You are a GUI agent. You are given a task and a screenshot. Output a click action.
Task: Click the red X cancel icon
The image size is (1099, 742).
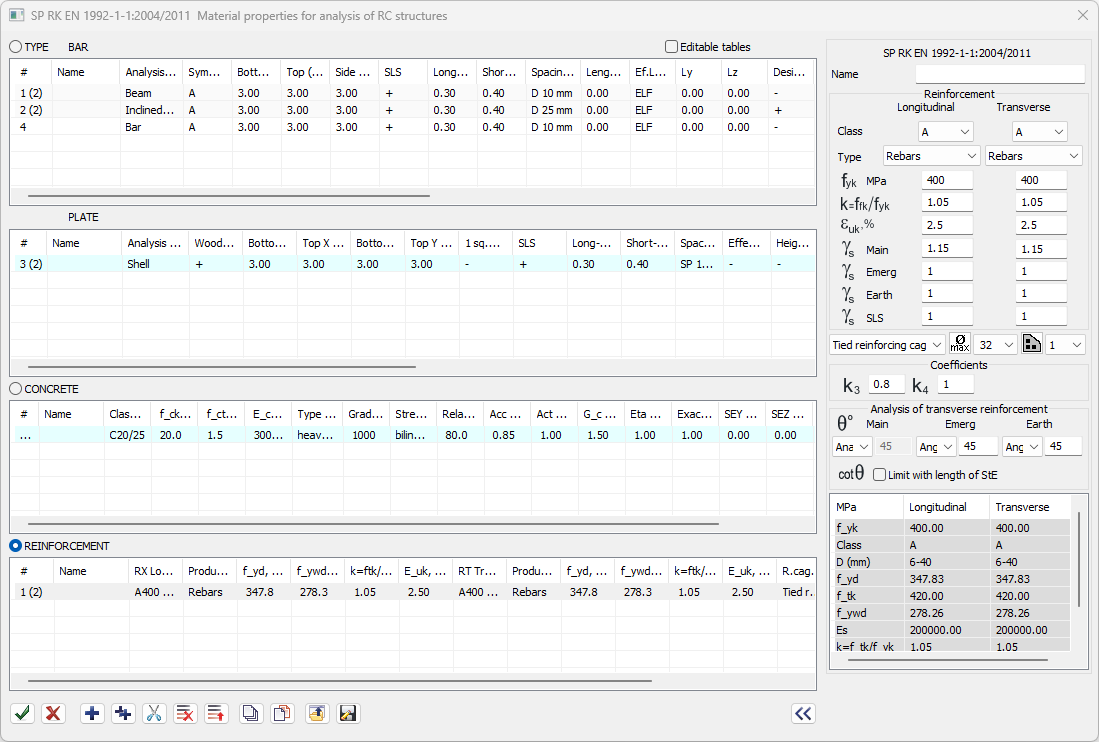coord(54,713)
